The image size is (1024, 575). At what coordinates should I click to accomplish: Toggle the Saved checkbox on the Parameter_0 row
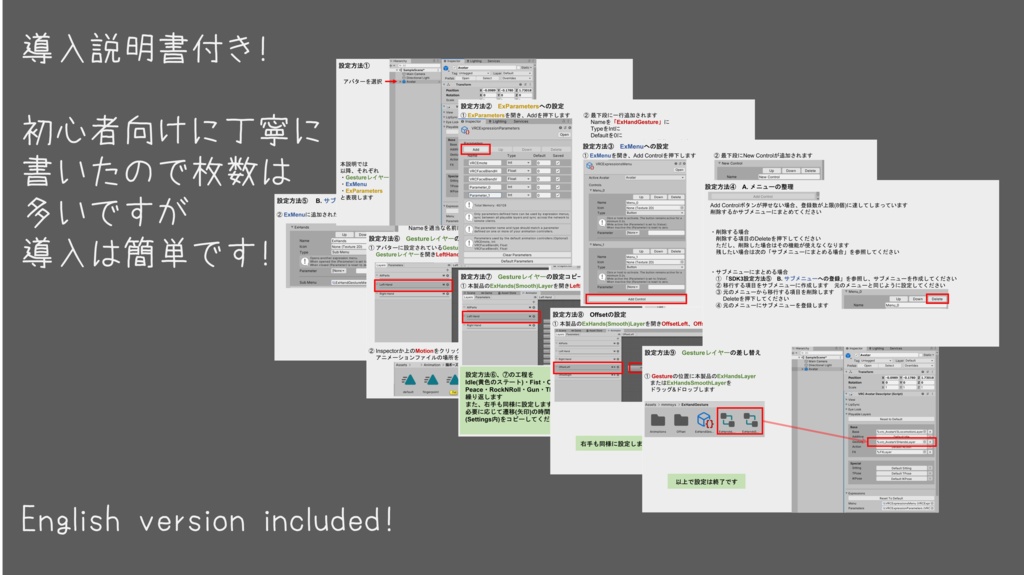[x=558, y=187]
